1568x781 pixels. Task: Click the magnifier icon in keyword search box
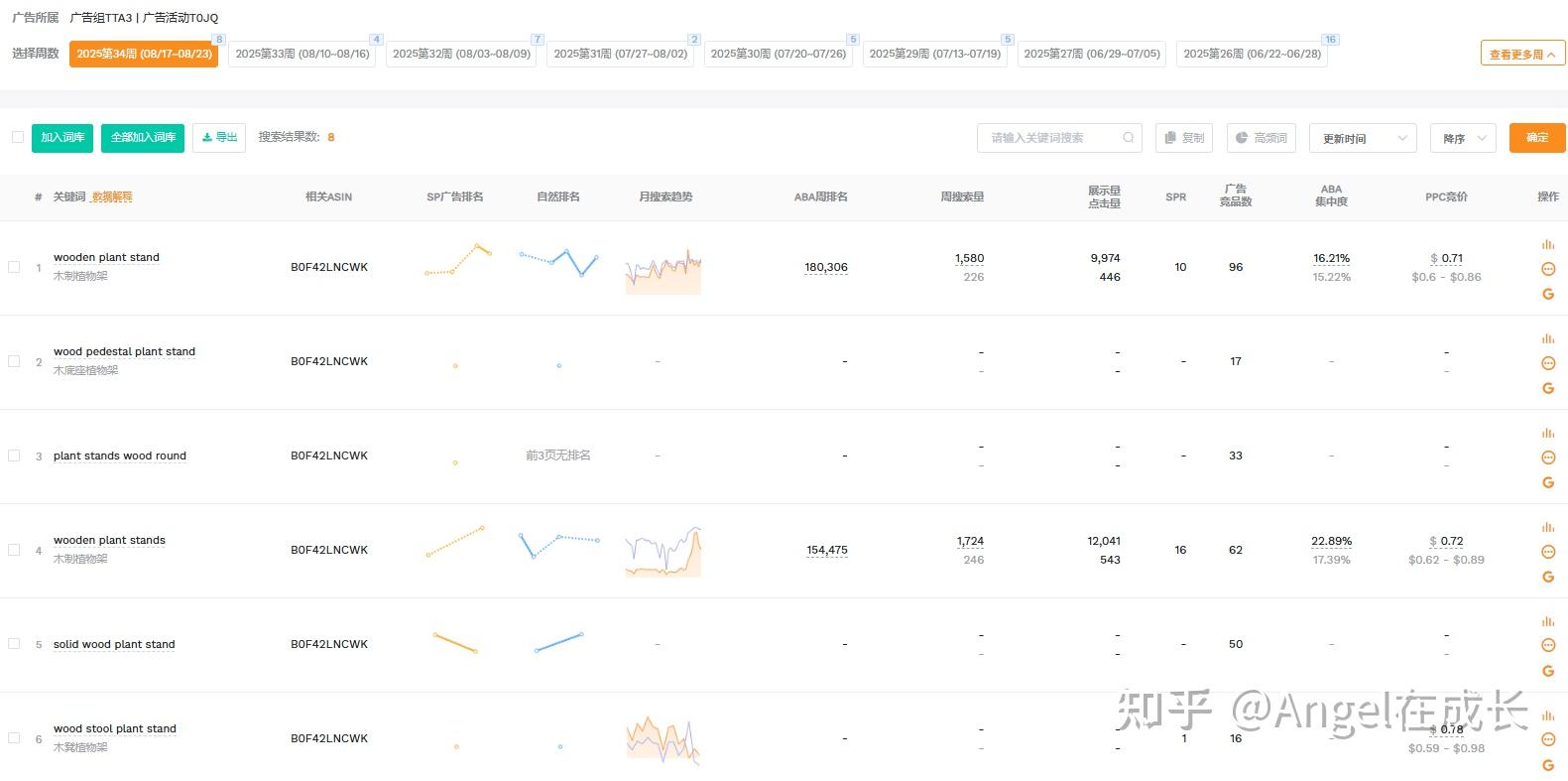[x=1128, y=138]
